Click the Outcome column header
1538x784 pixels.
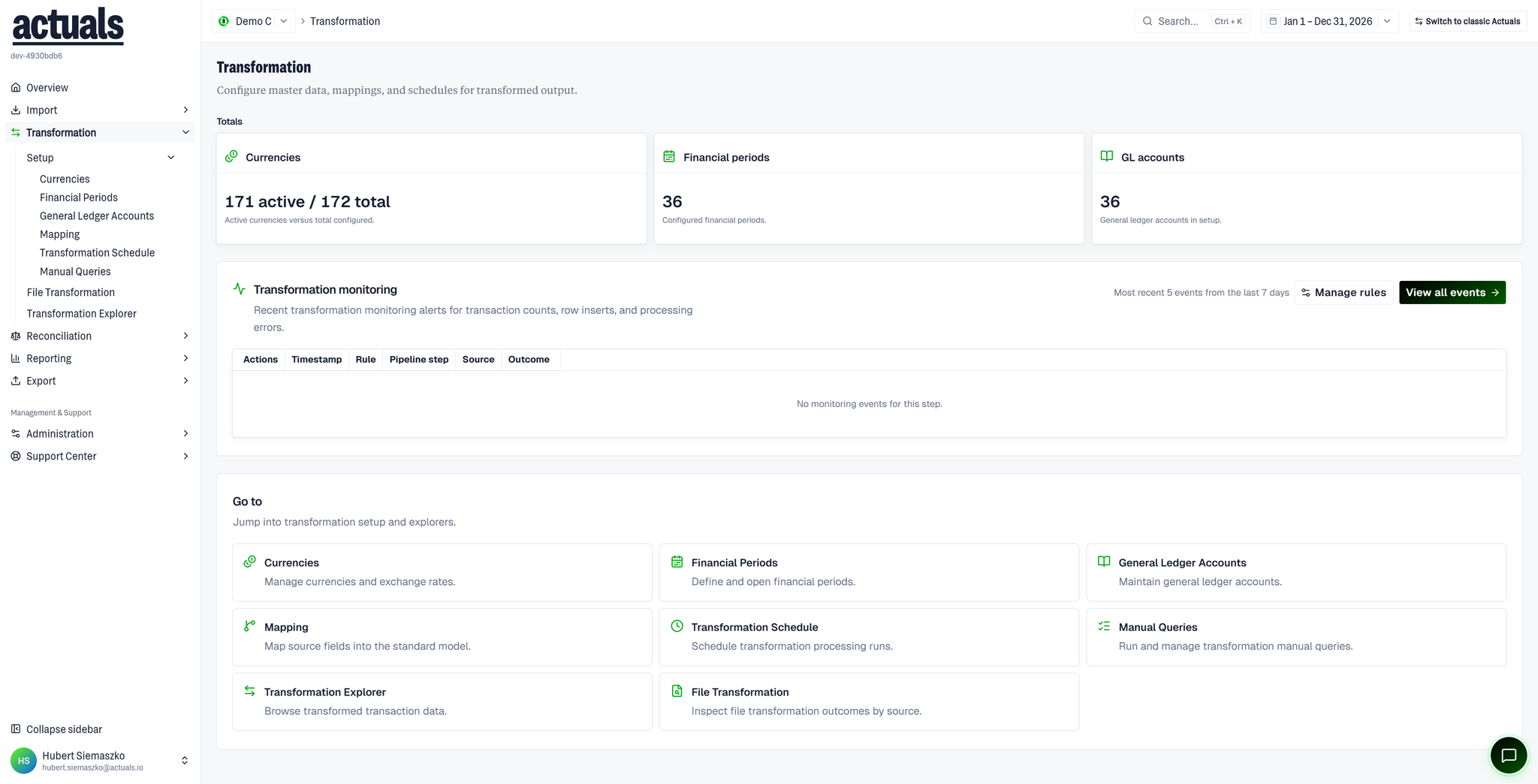click(529, 360)
